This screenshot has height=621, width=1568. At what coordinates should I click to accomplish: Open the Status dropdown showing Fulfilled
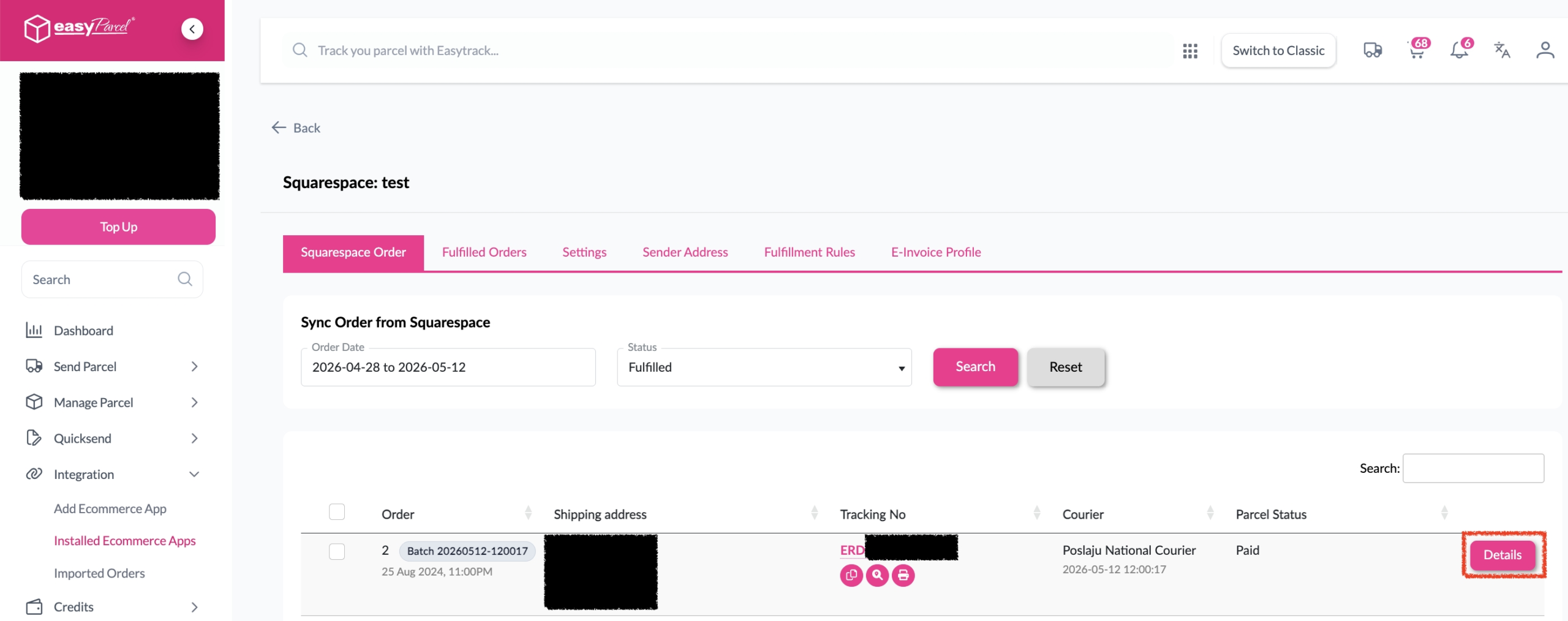click(x=764, y=367)
